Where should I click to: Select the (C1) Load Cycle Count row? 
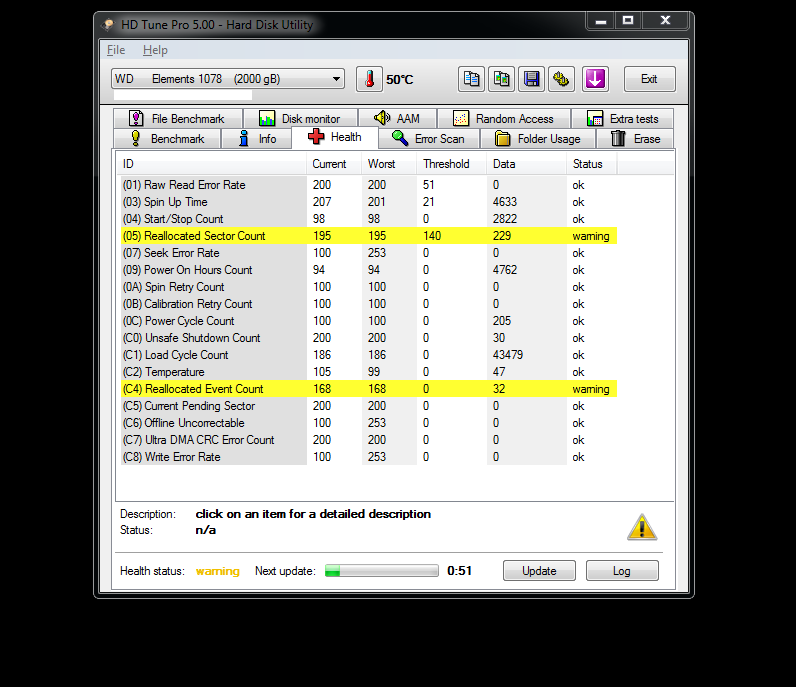pyautogui.click(x=369, y=355)
